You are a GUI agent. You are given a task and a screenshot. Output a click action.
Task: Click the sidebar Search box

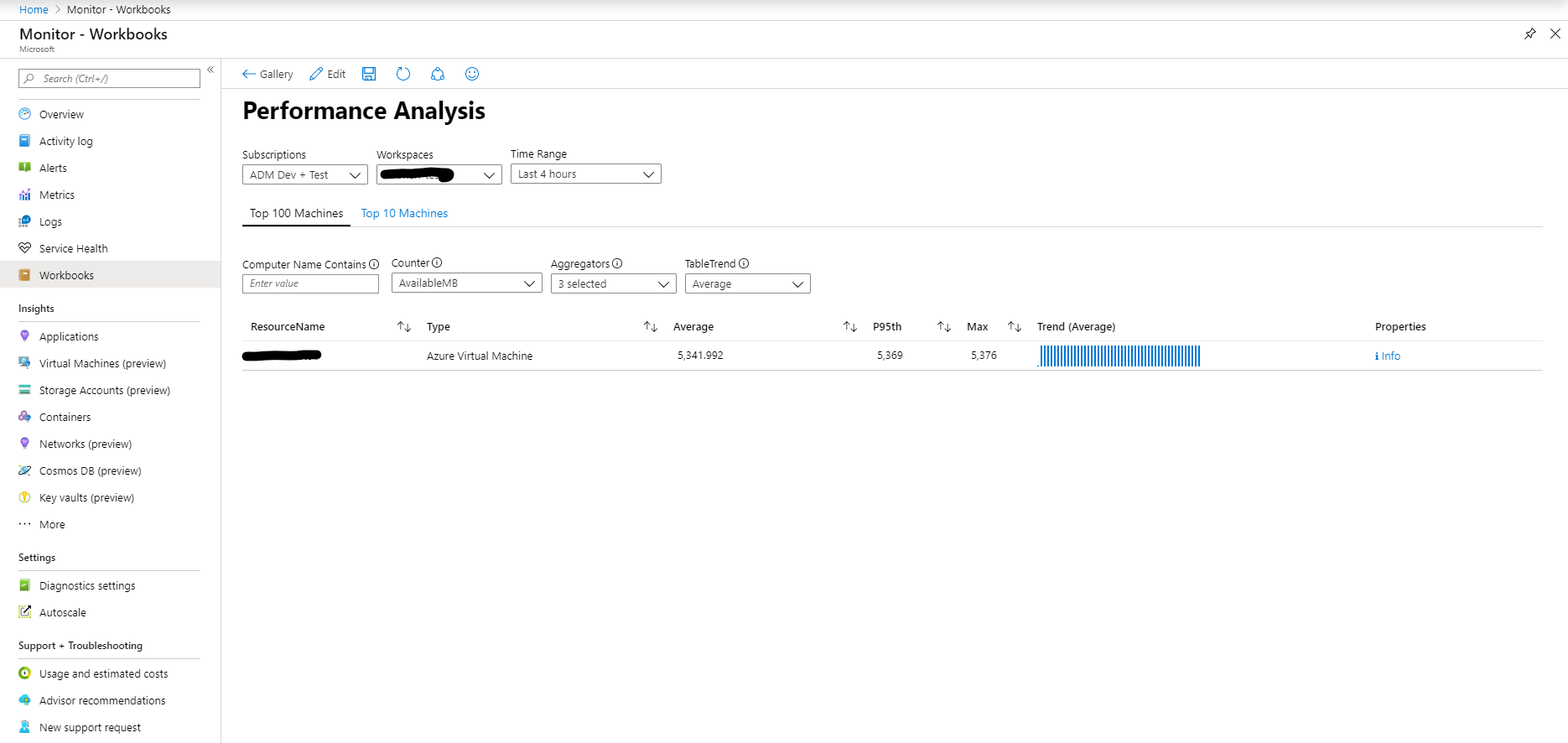[x=109, y=78]
